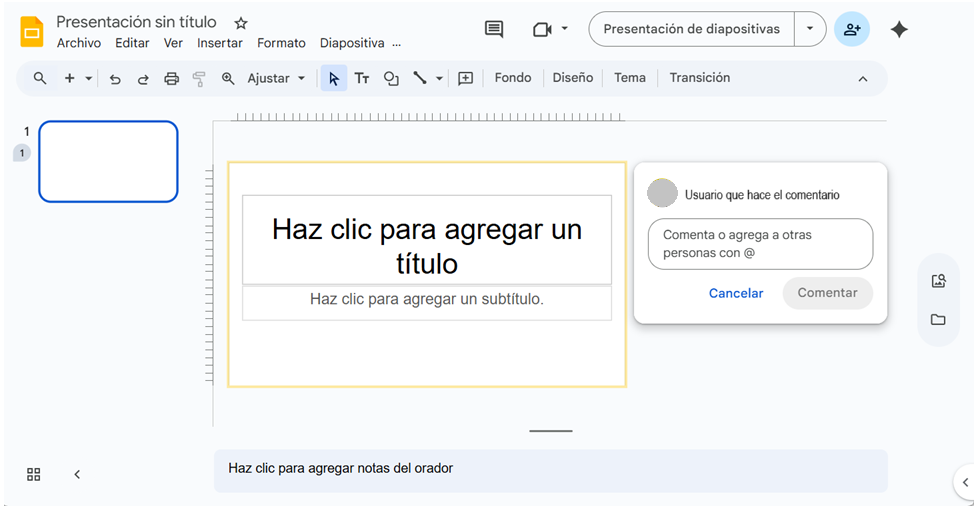Click the redo arrow icon

click(x=143, y=78)
